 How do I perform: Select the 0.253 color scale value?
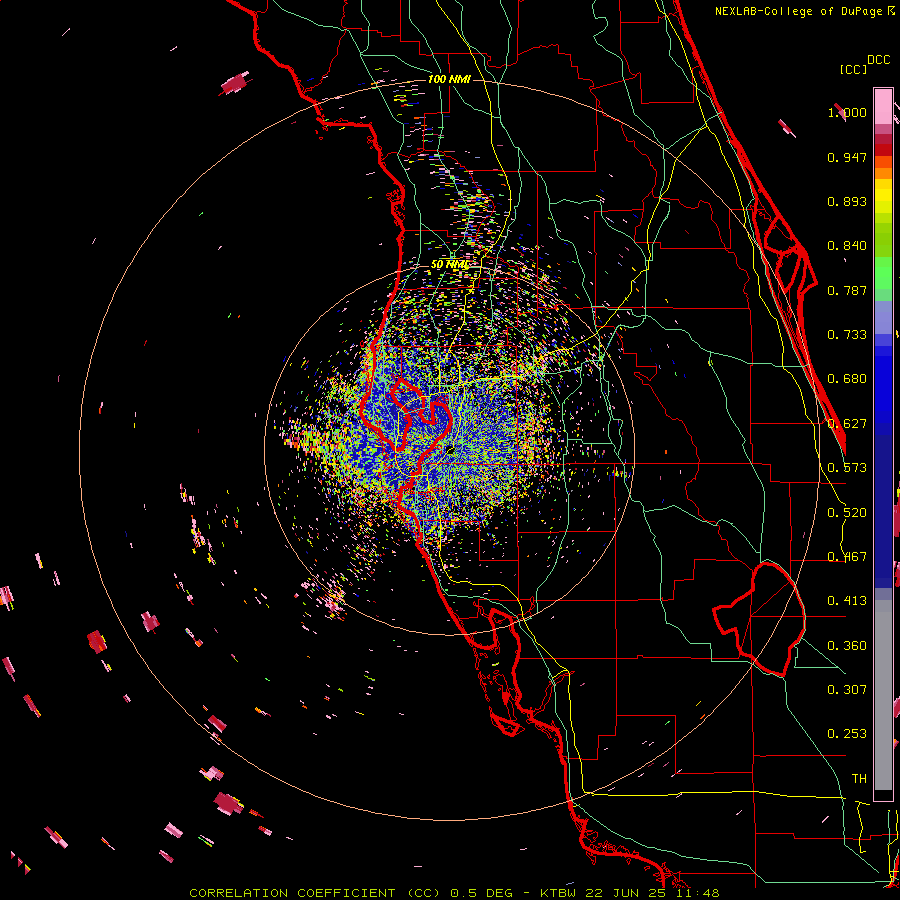[x=847, y=734]
